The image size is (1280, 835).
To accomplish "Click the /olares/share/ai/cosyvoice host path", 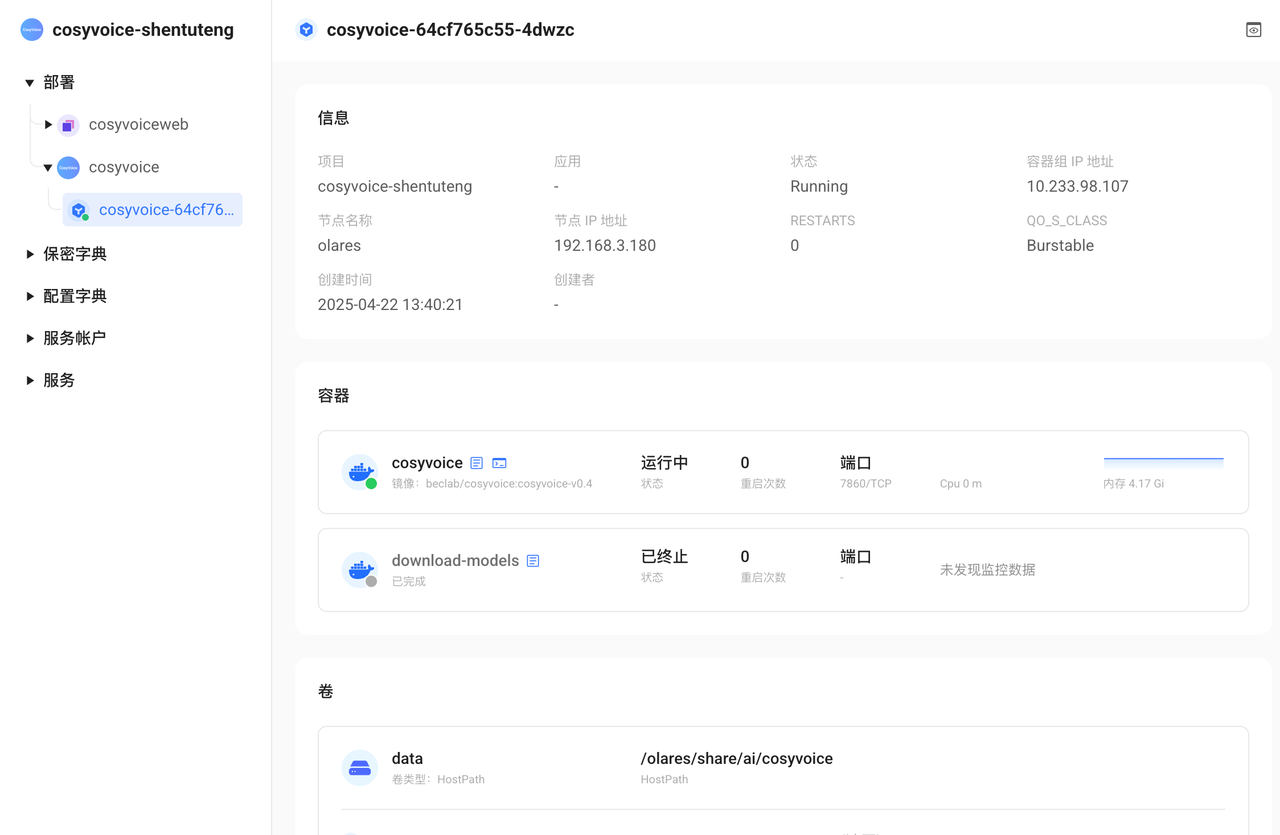I will [736, 759].
